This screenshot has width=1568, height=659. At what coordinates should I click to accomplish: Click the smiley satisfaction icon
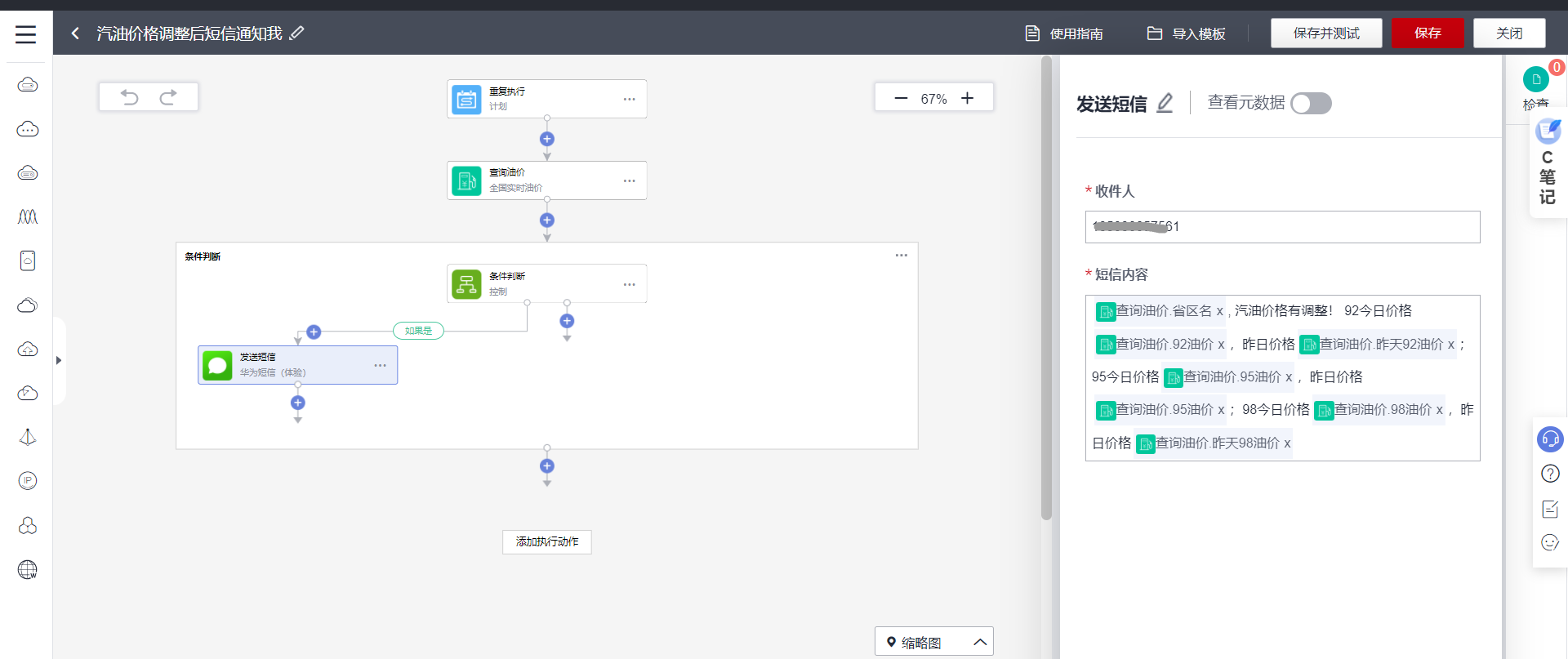tap(1549, 542)
